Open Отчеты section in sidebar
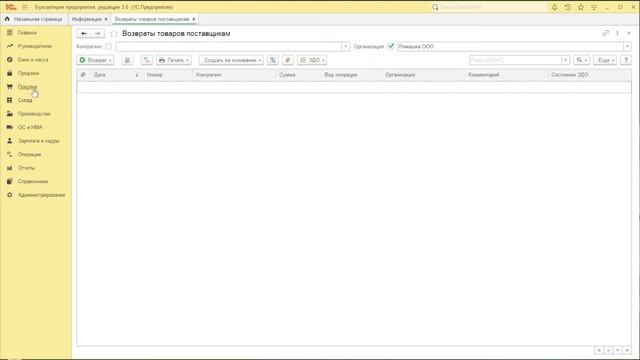This screenshot has width=640, height=360. 27,168
